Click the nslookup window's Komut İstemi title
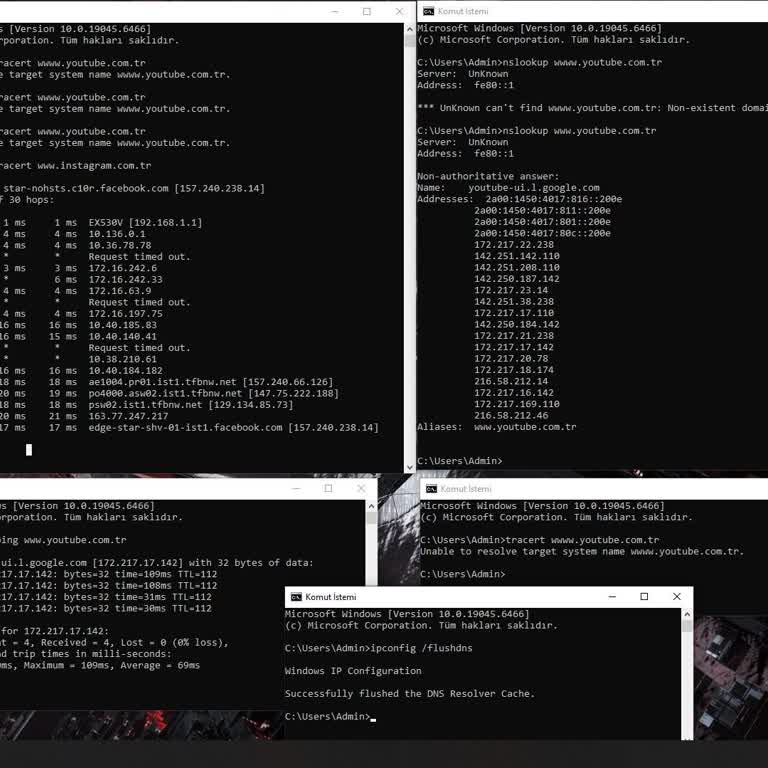The height and width of the screenshot is (768, 768). (463, 11)
